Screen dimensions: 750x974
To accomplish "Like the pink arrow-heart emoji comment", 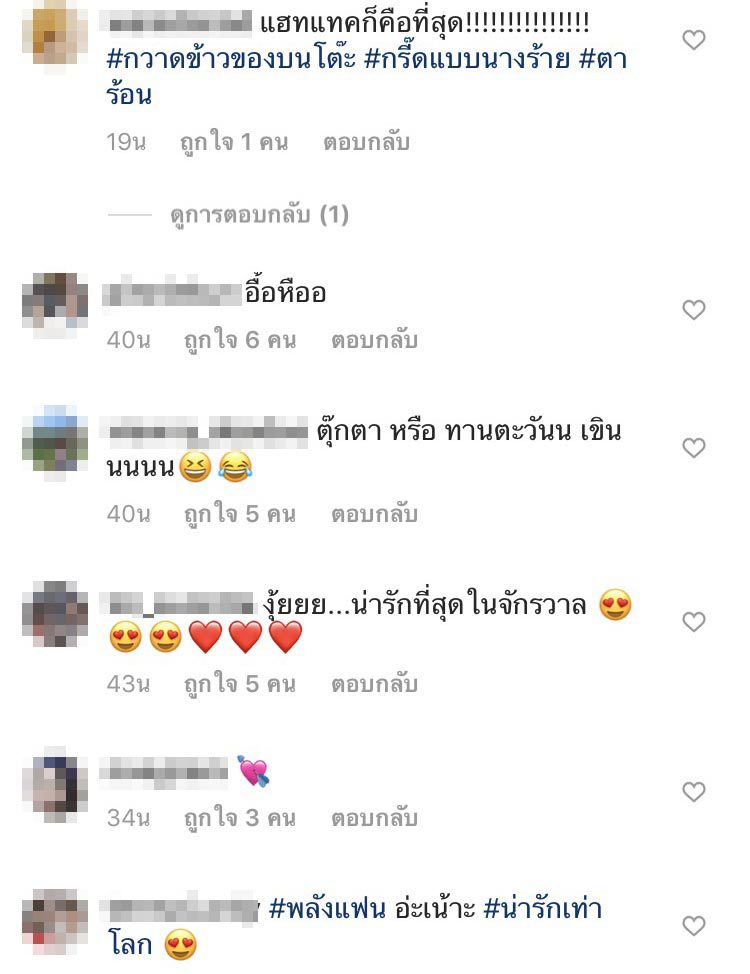I will [x=693, y=792].
